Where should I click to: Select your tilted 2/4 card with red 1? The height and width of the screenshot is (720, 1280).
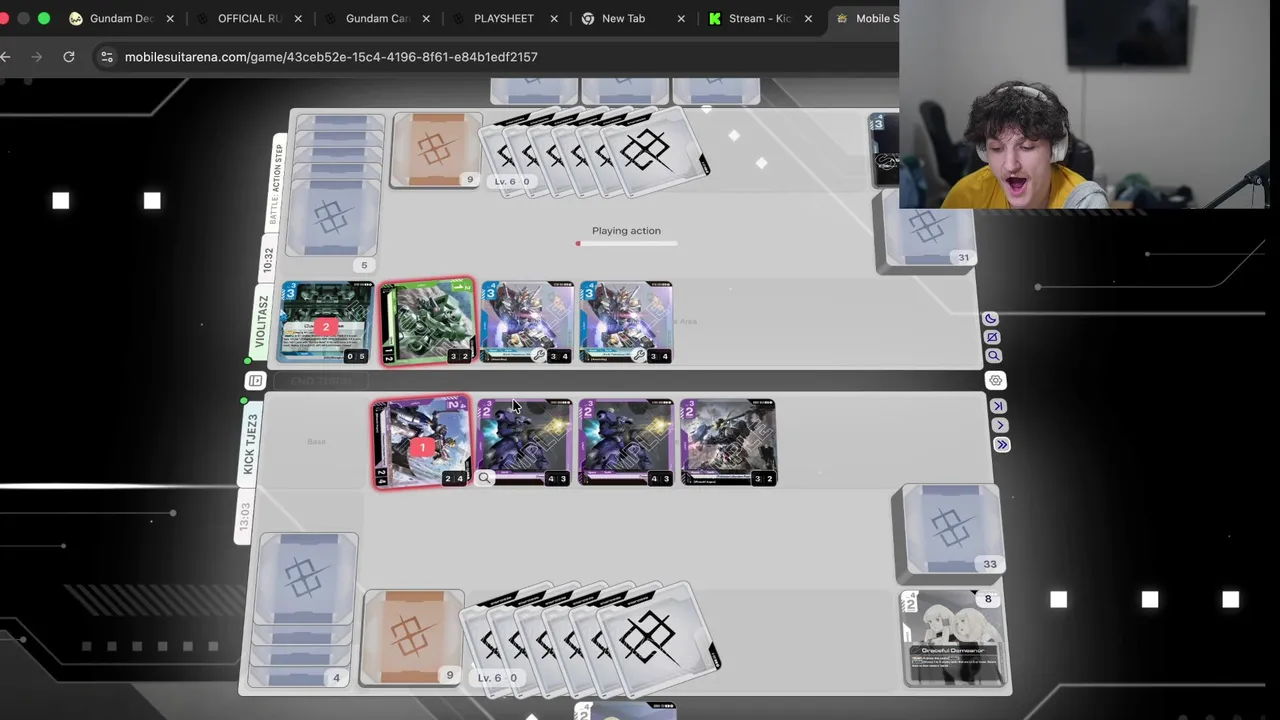pos(421,442)
